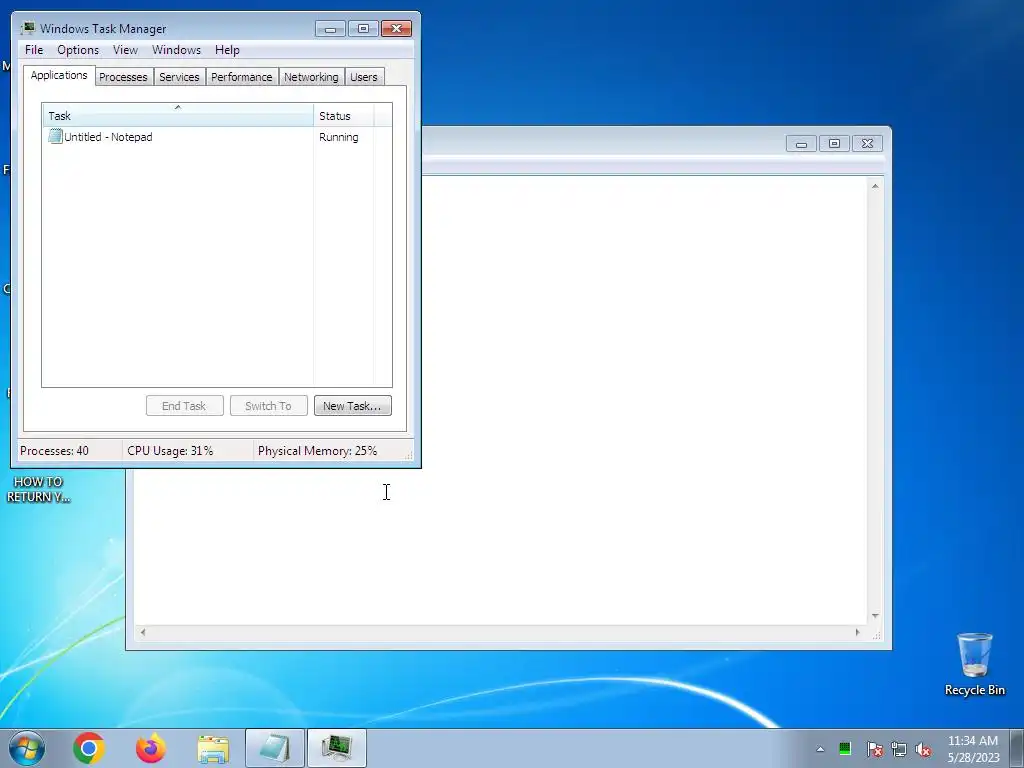Launch Google Chrome from the taskbar
This screenshot has width=1024, height=768.
tap(89, 748)
